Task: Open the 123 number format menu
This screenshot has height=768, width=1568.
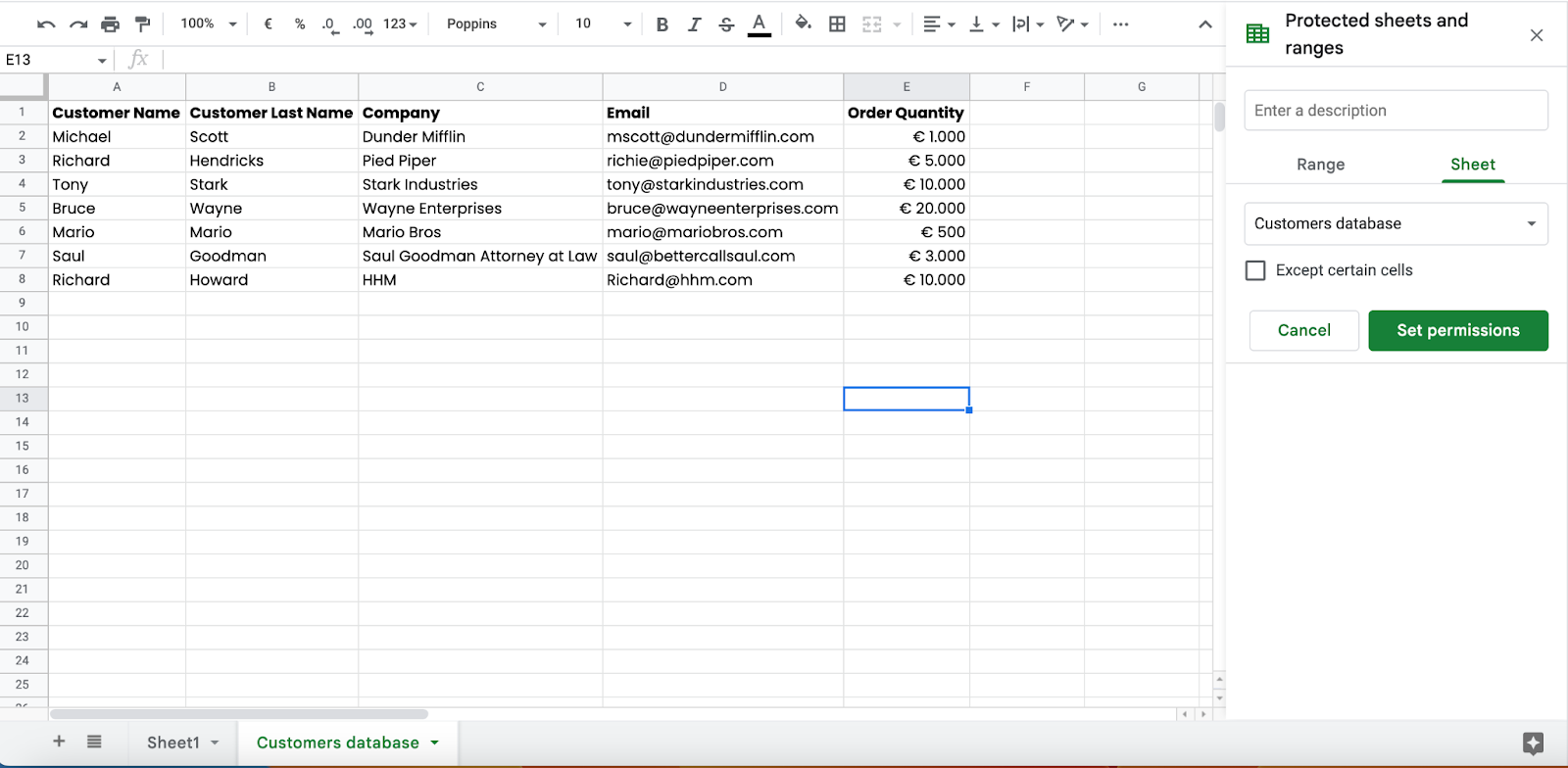Action: 400,24
